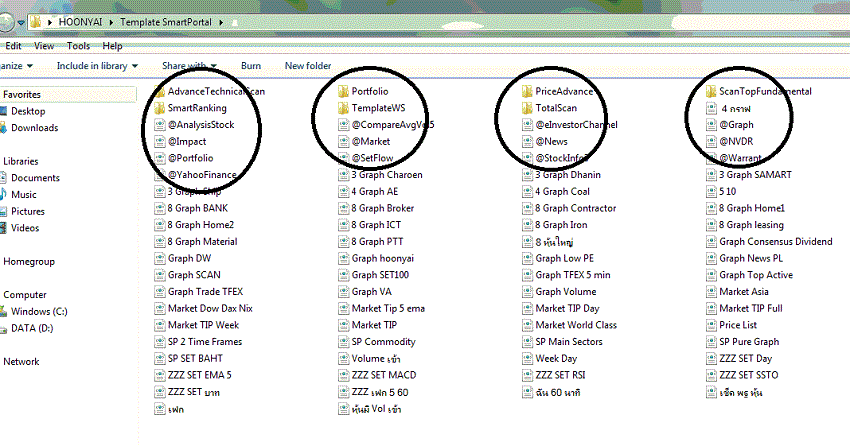Click the 8 Graph Broker file icon

coord(343,208)
